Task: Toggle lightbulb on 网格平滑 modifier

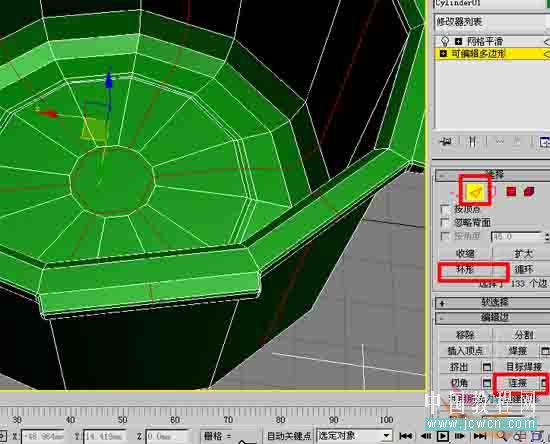Action: [x=445, y=41]
